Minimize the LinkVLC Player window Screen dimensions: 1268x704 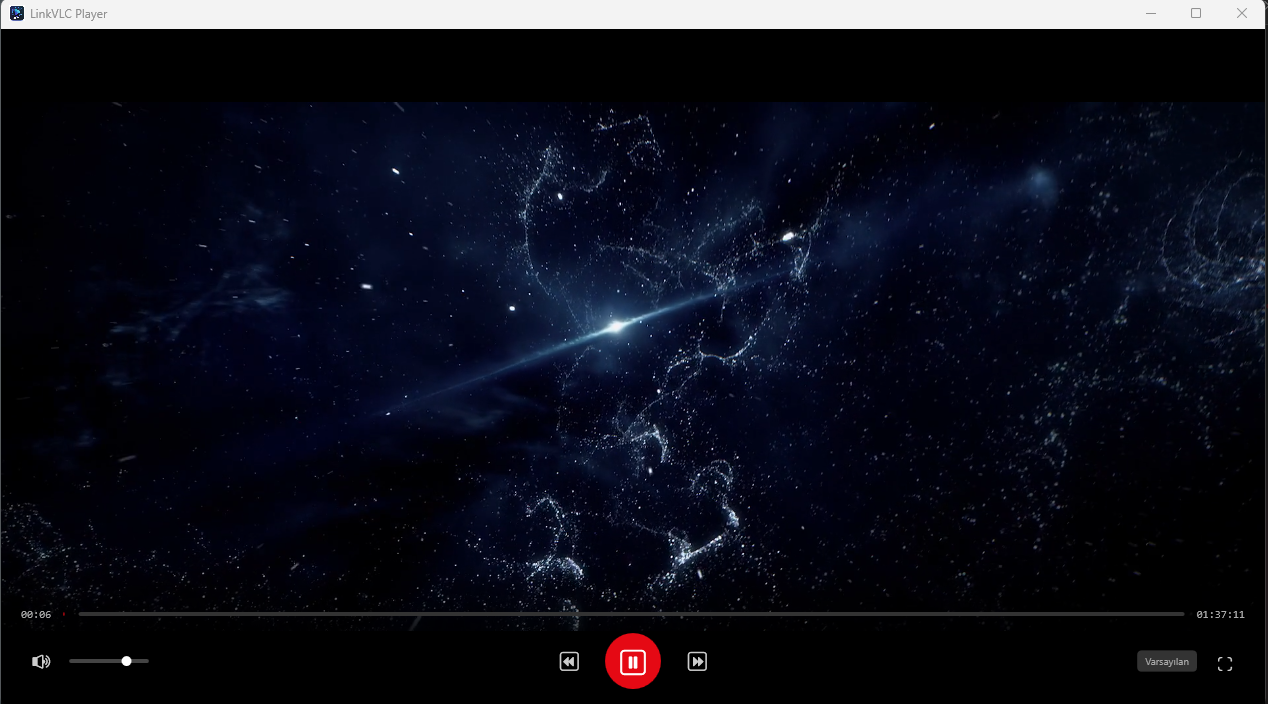pyautogui.click(x=1151, y=14)
